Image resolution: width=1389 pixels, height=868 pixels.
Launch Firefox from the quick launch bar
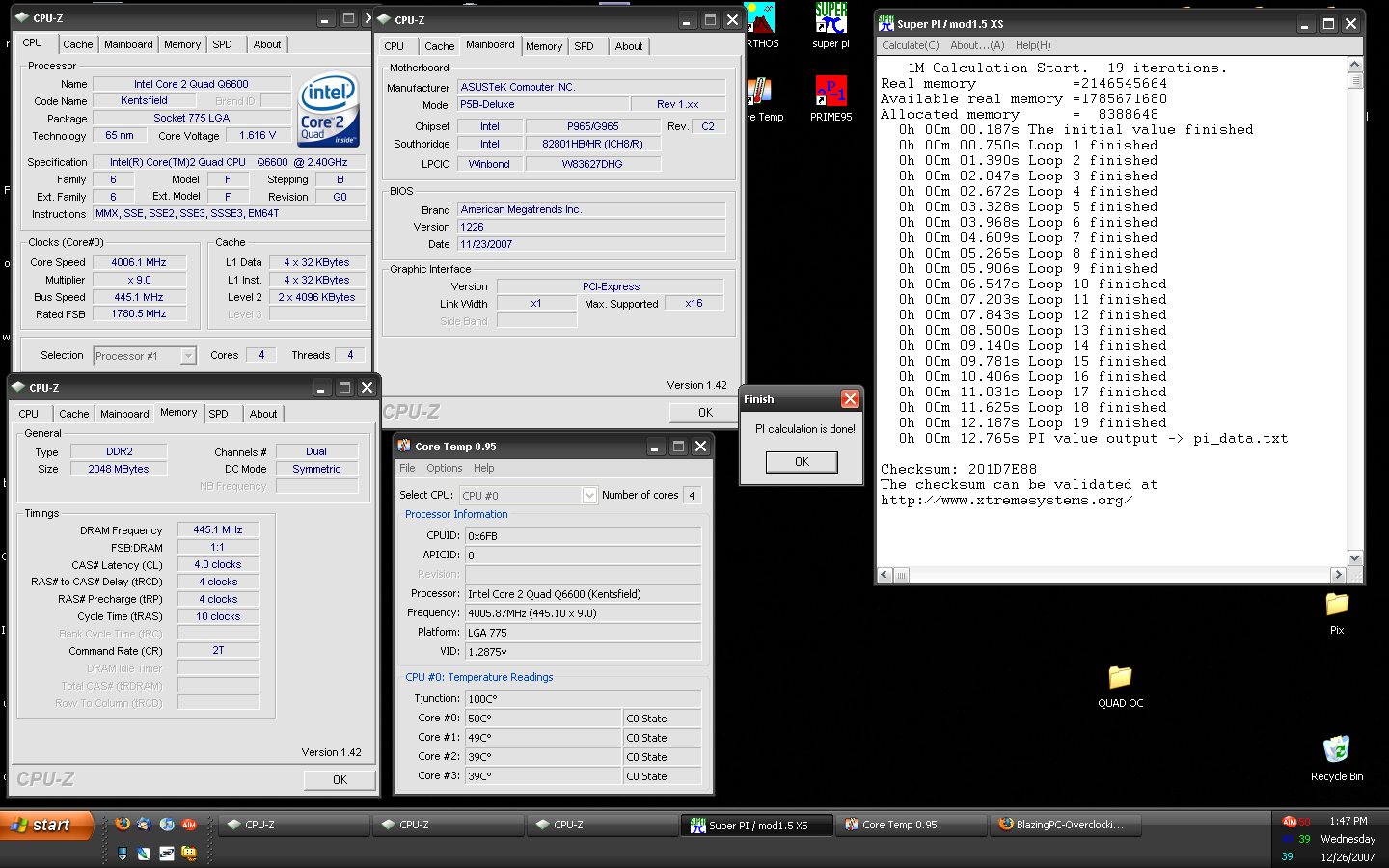tap(123, 824)
